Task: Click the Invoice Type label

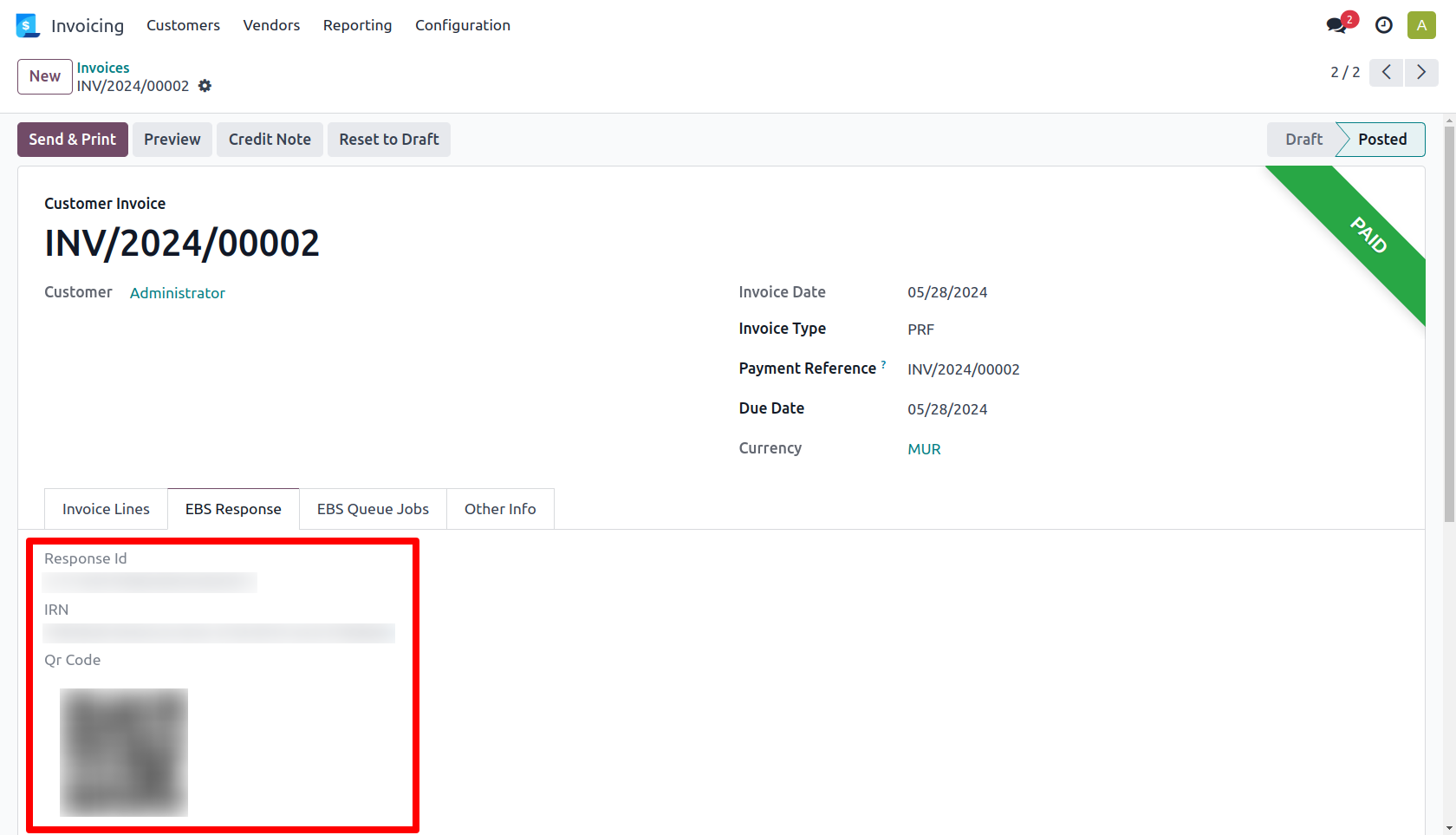Action: (783, 329)
